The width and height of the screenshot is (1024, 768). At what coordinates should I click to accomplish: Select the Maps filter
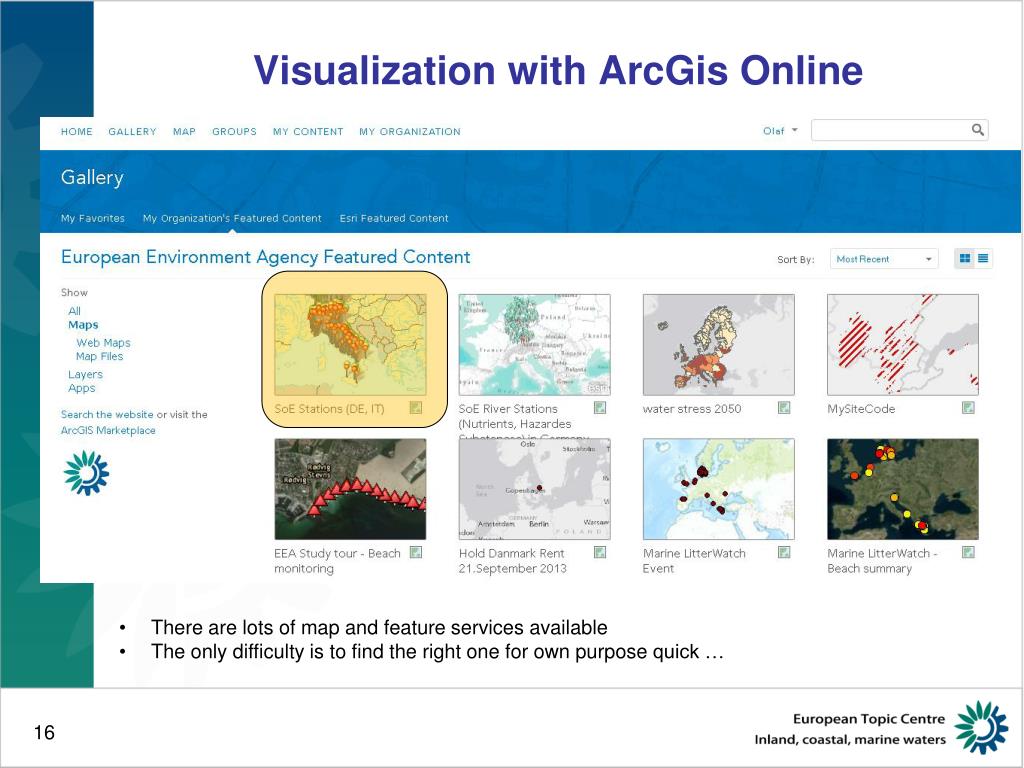[x=83, y=325]
